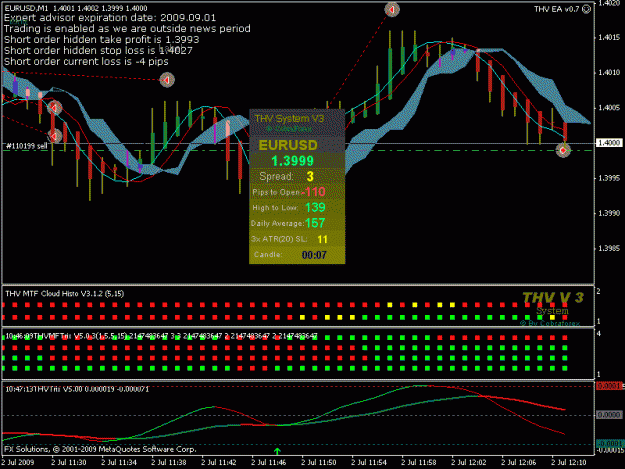Click the 1.3995 price axis label

[609, 178]
